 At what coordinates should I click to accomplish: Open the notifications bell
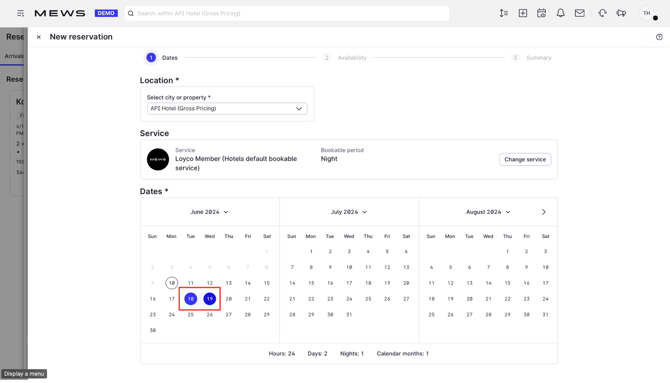point(560,13)
